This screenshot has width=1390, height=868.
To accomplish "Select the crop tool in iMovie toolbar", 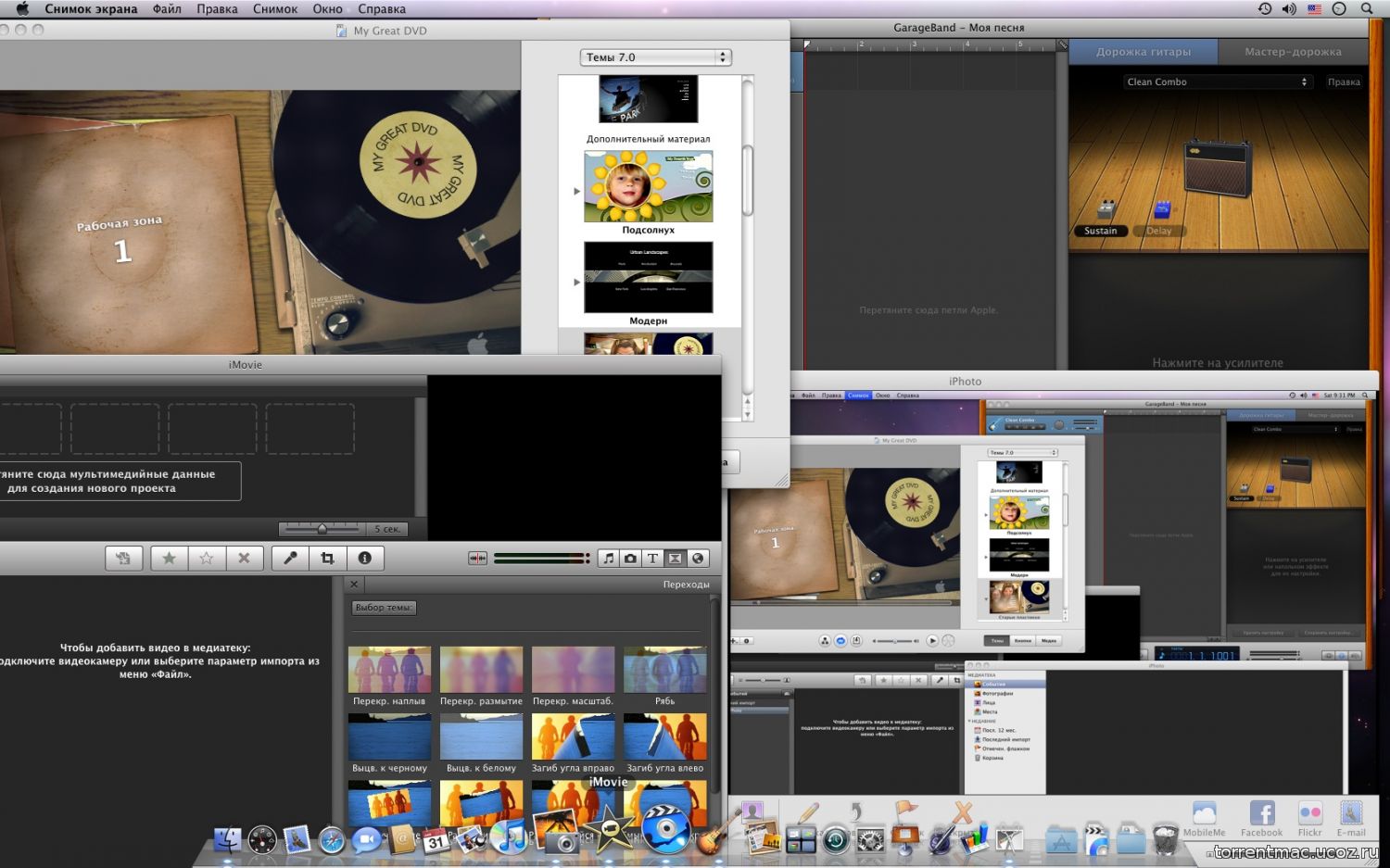I will click(327, 558).
